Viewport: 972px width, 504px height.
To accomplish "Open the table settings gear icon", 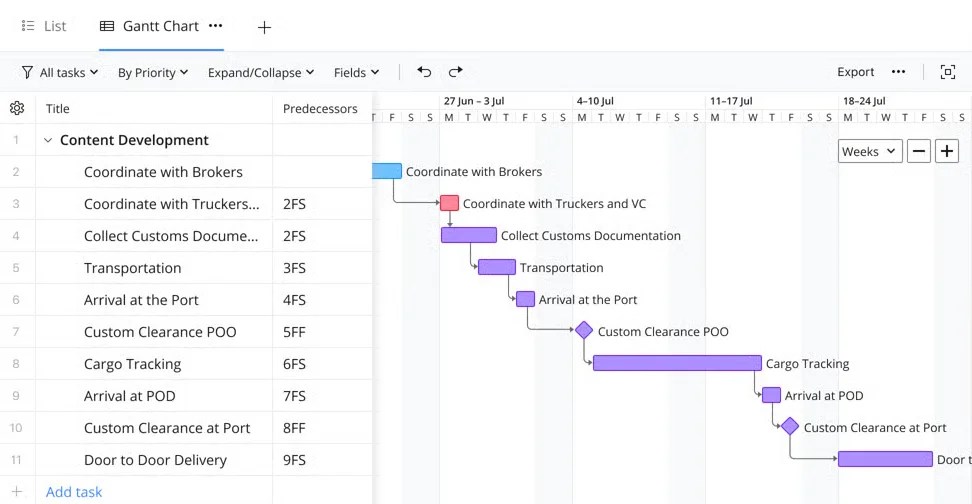I will tap(17, 108).
